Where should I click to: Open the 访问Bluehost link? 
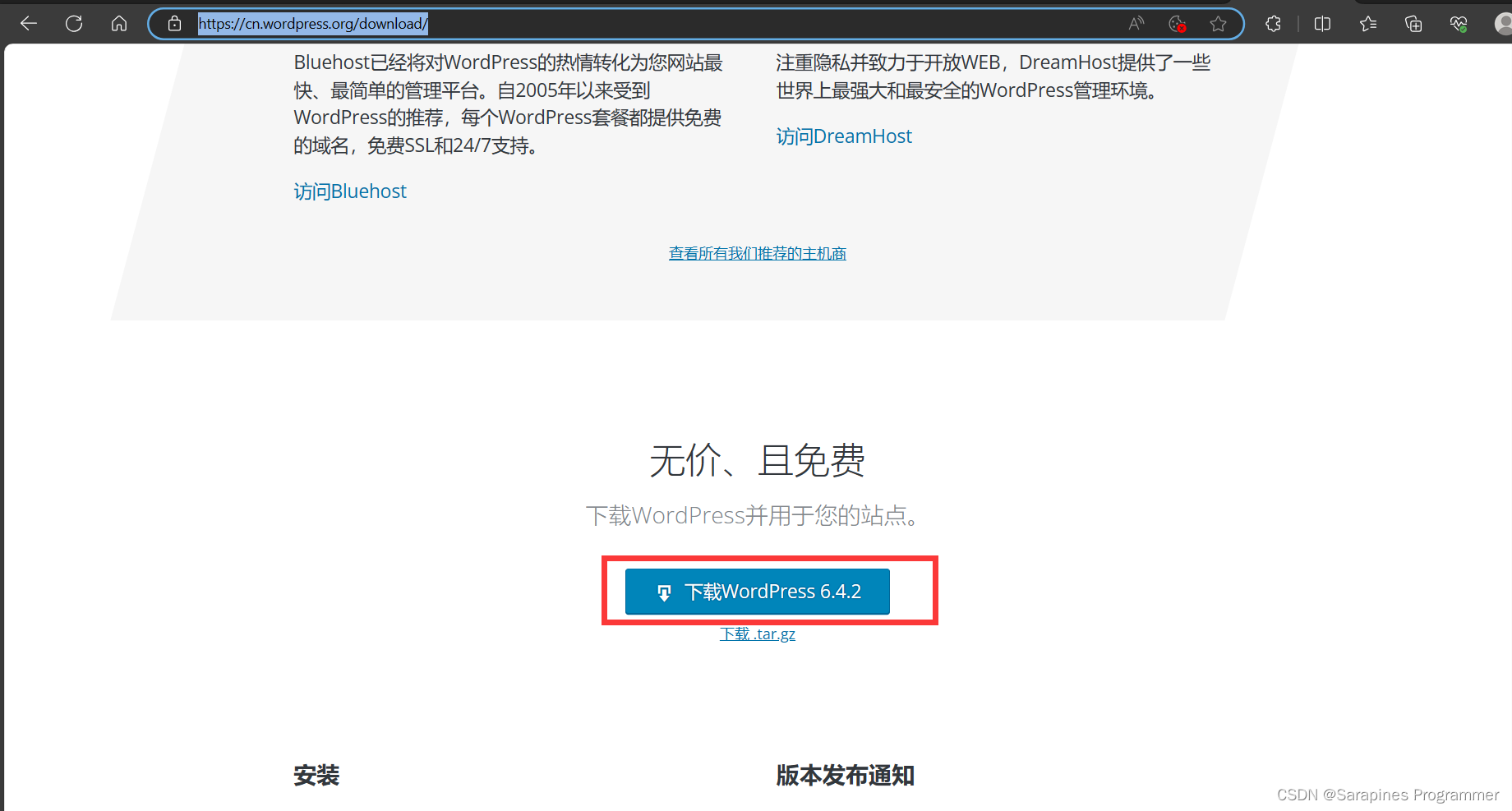click(x=350, y=191)
